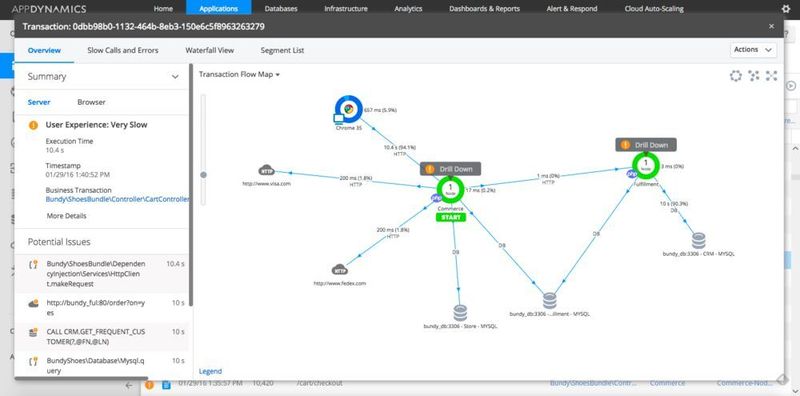Click the back arrow in background list
This screenshot has height=396, width=800.
(x=129, y=386)
